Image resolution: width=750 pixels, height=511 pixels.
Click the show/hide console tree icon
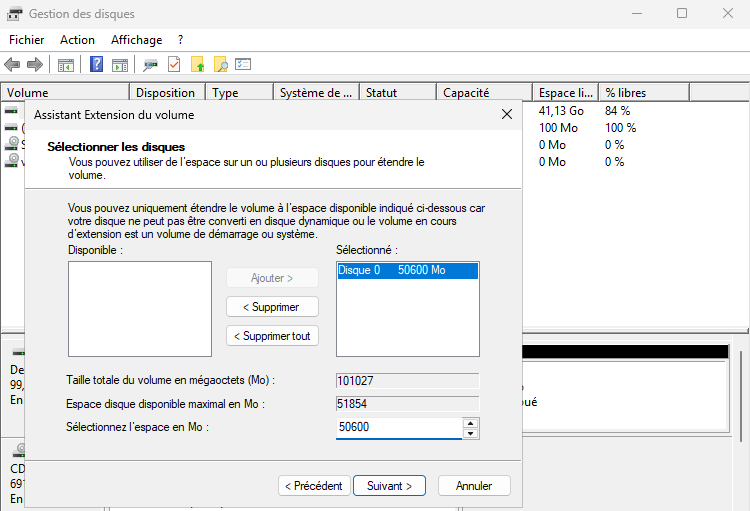pos(65,65)
